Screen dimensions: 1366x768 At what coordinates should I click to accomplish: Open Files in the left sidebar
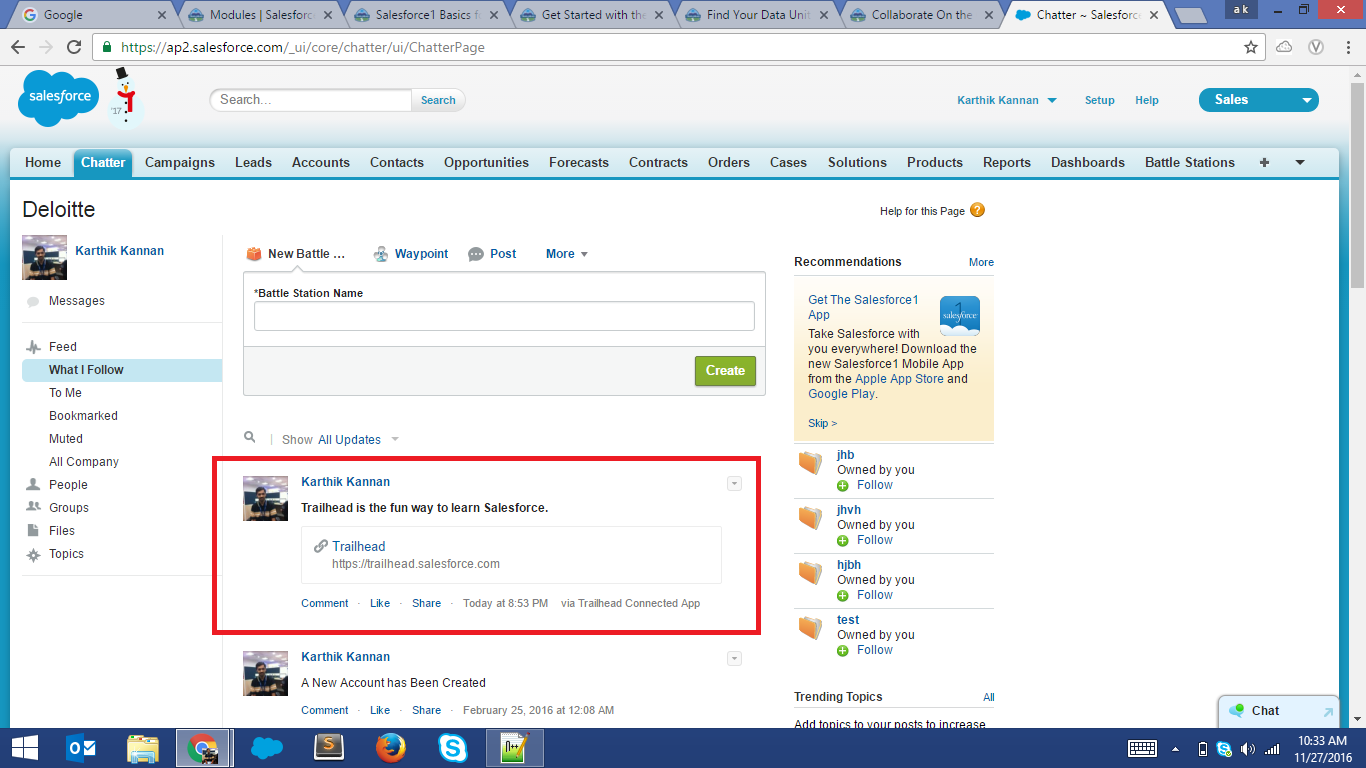(x=62, y=531)
